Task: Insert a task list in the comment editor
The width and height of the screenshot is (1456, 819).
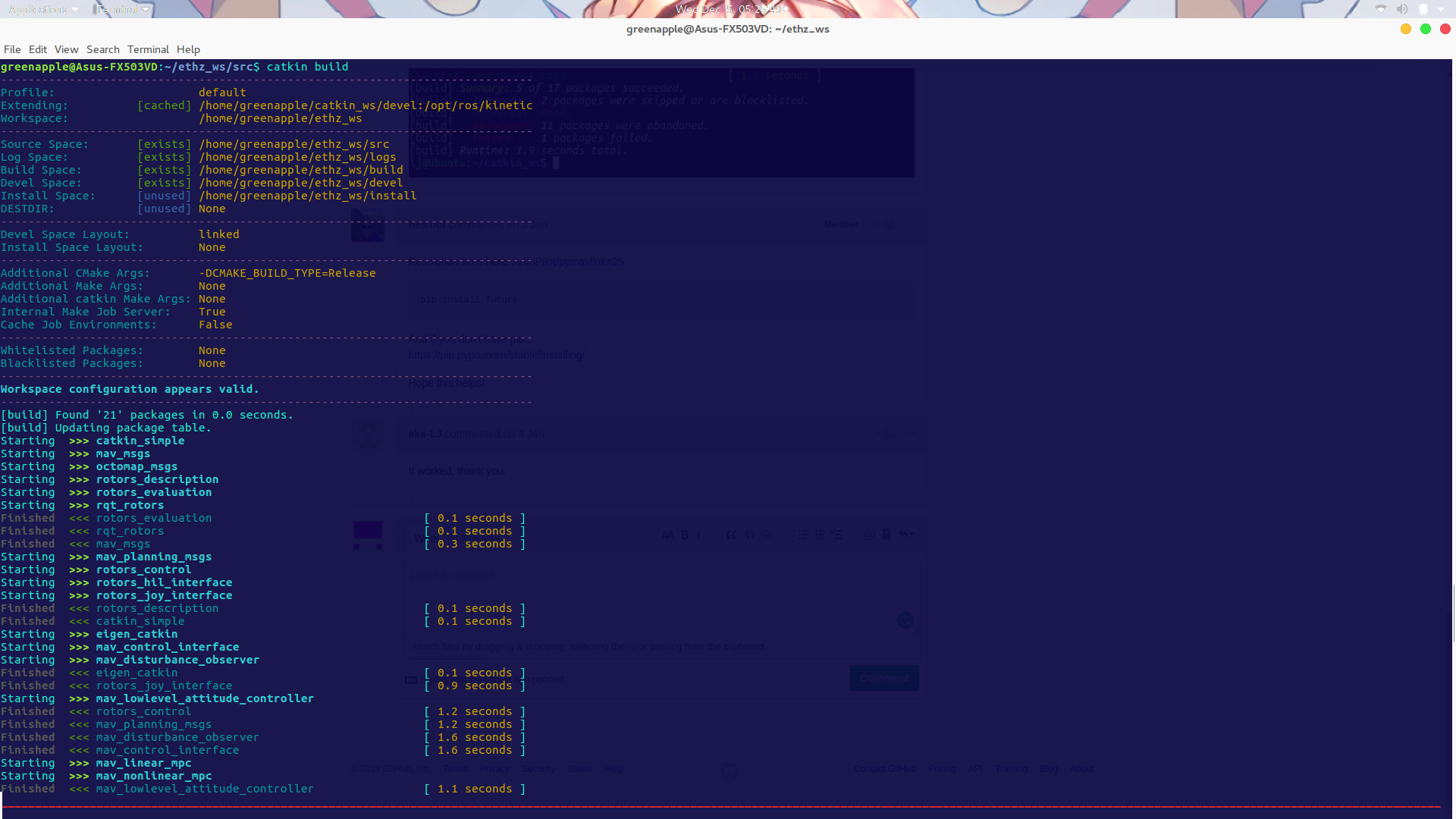Action: [836, 534]
